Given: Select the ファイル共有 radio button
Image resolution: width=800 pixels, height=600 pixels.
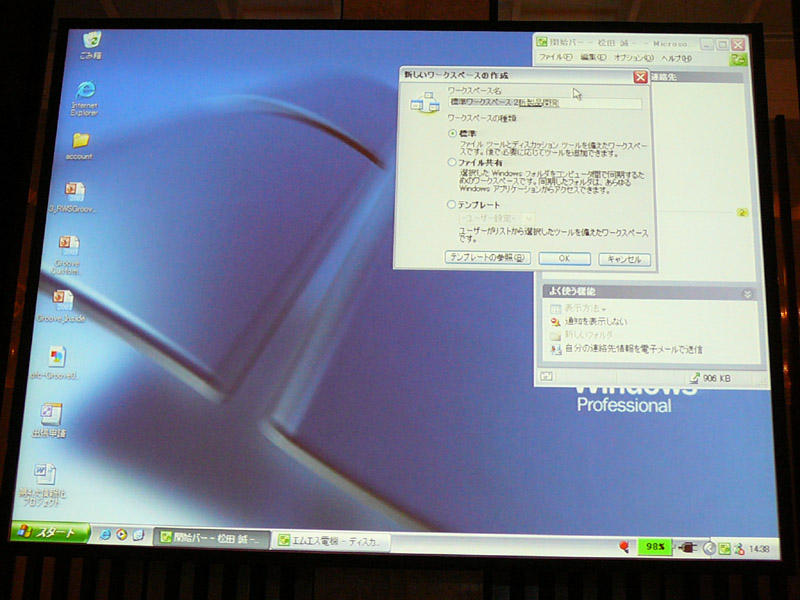Looking at the screenshot, I should pos(452,163).
